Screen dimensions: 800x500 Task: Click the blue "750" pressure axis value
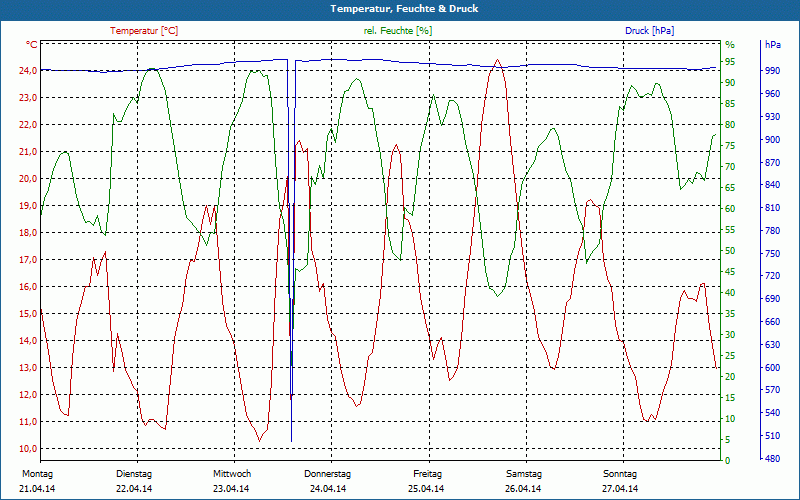[x=773, y=254]
